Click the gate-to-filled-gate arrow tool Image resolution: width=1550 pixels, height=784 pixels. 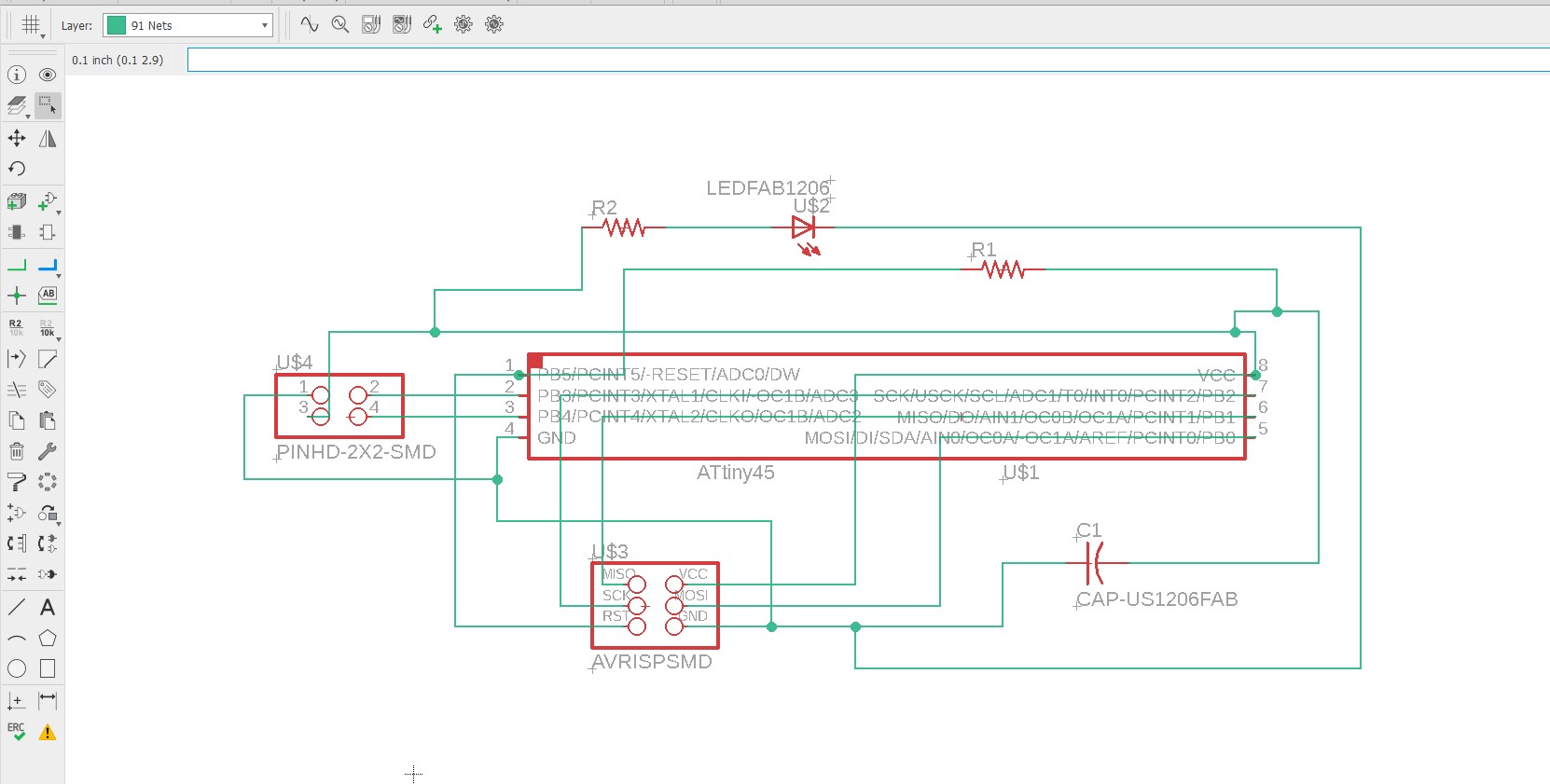tap(48, 574)
